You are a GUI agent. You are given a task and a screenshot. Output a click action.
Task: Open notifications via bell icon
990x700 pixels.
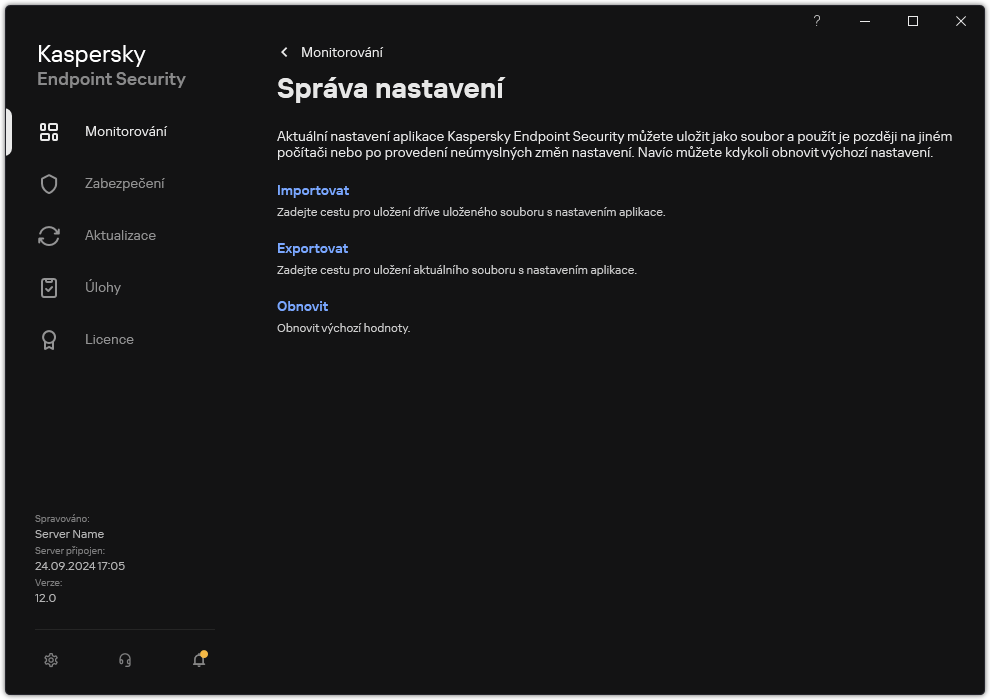click(x=198, y=660)
